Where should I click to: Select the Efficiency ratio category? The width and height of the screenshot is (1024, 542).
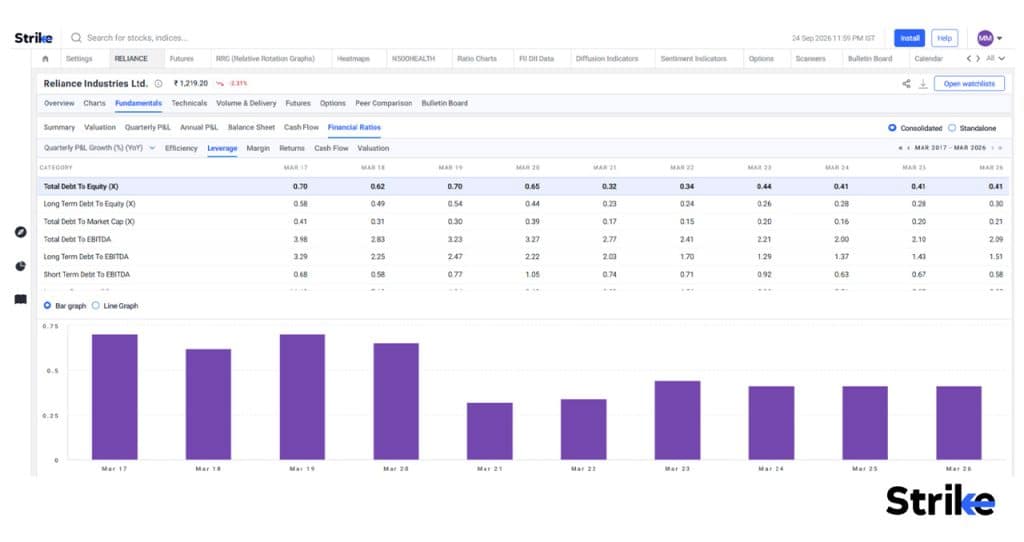tap(181, 148)
